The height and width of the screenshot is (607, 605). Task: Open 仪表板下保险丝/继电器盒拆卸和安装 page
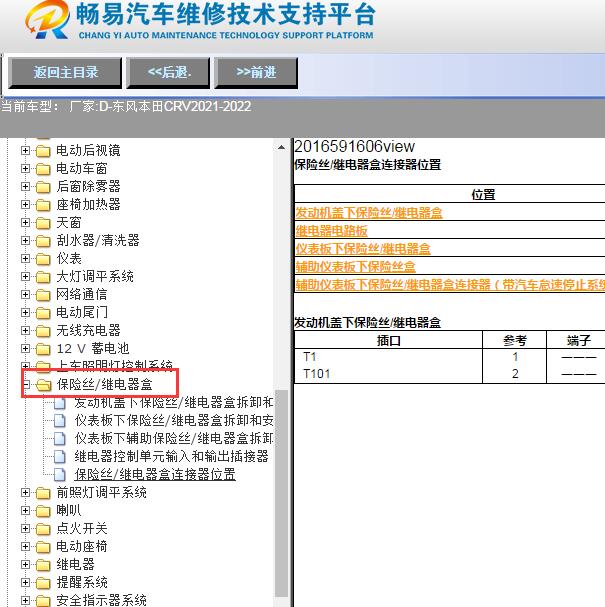click(174, 420)
